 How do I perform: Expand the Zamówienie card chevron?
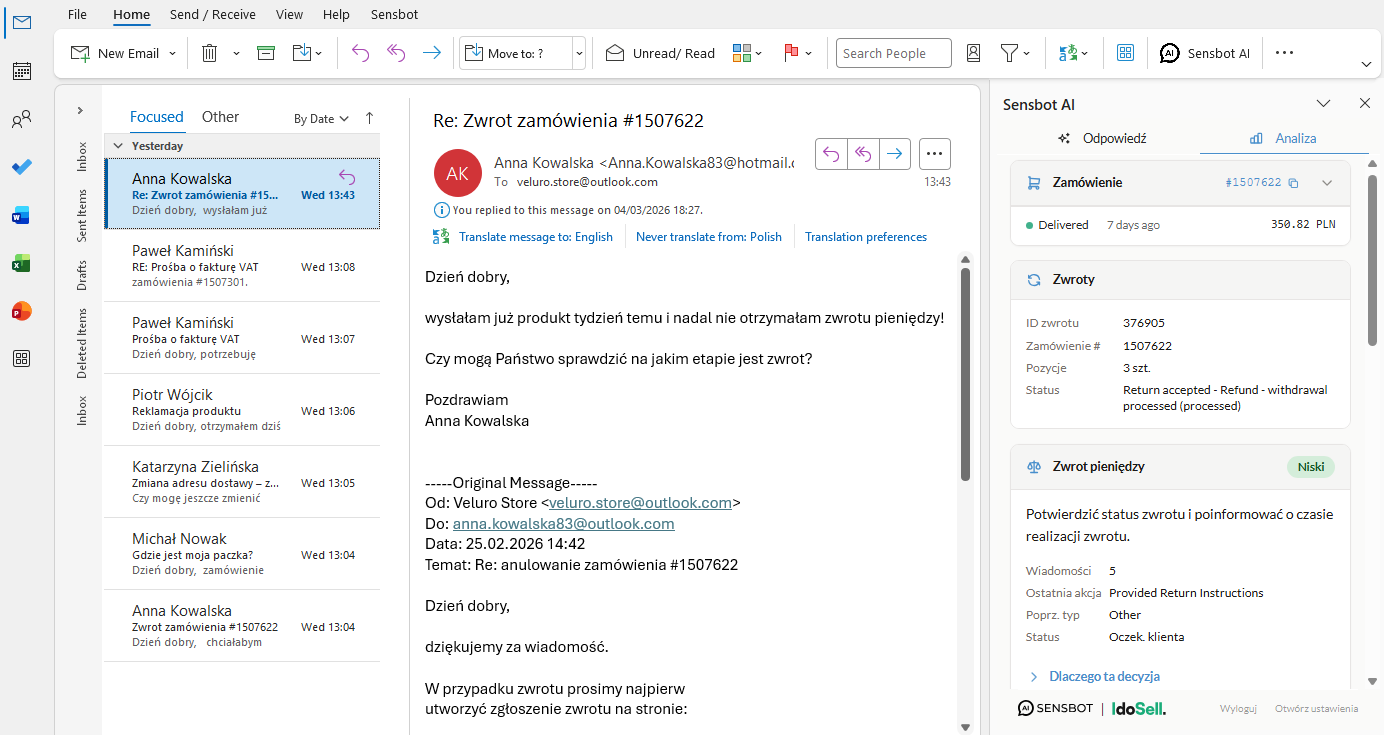1327,183
